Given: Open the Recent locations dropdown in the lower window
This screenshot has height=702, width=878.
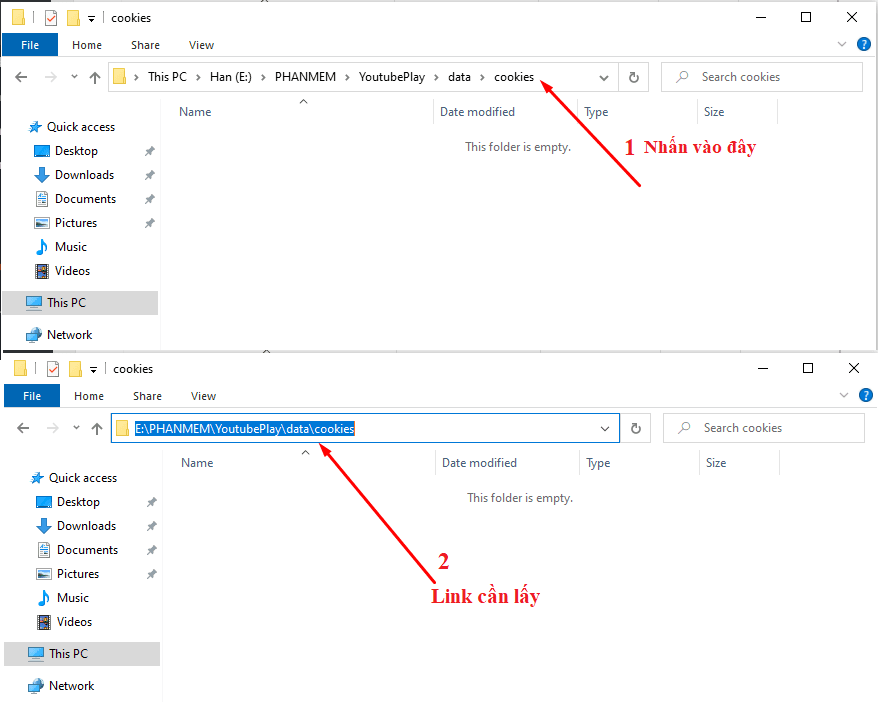Looking at the screenshot, I should pyautogui.click(x=76, y=428).
